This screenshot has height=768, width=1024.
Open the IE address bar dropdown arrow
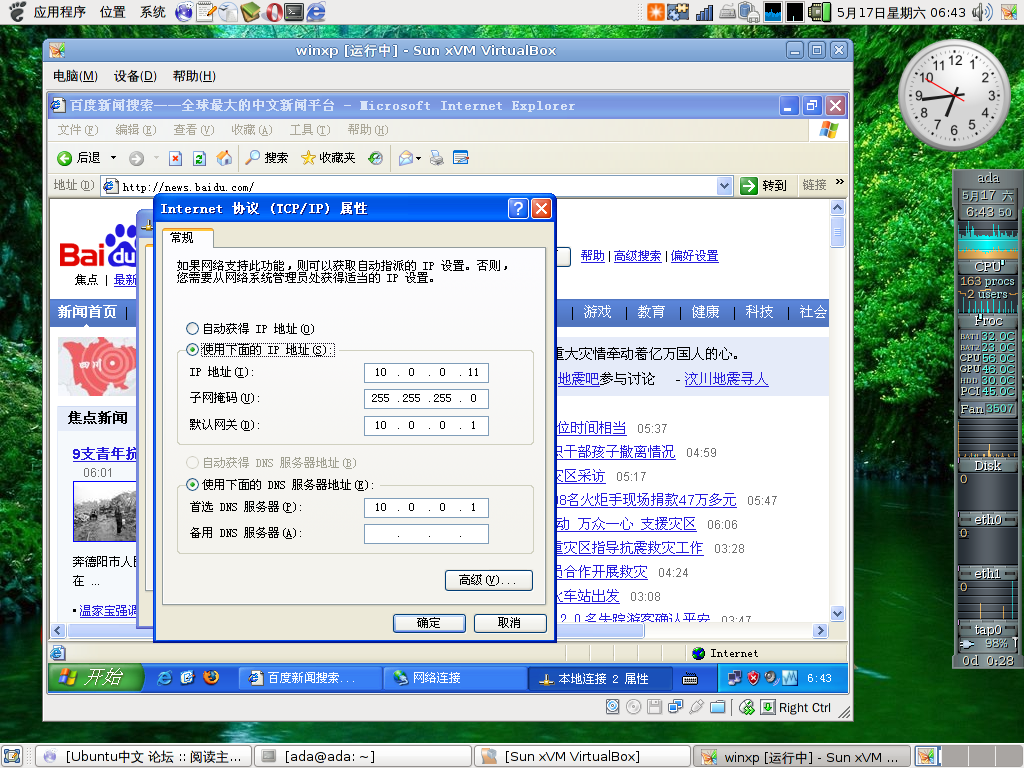[x=724, y=186]
